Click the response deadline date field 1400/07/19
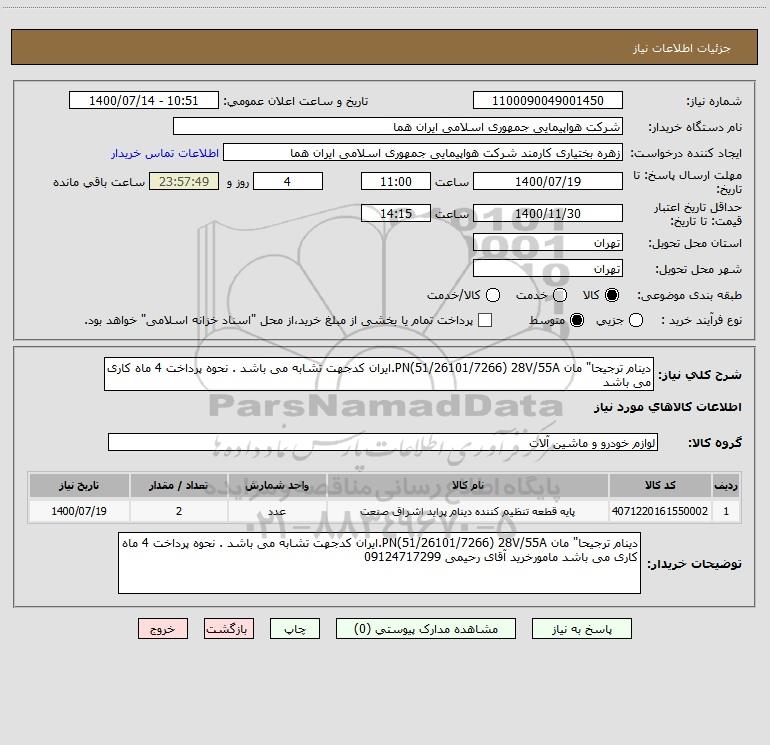 click(547, 181)
